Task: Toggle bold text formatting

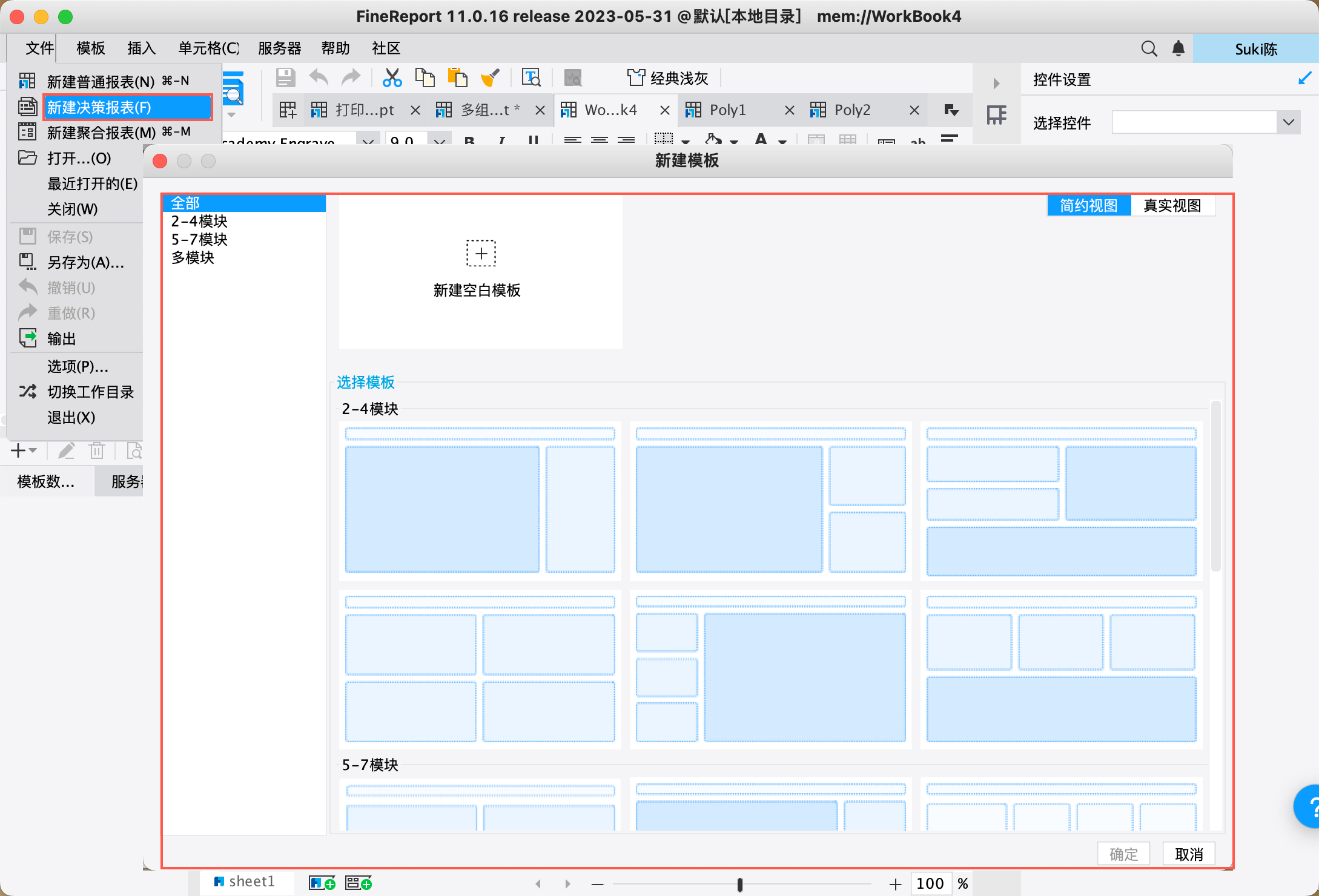Action: tap(469, 141)
